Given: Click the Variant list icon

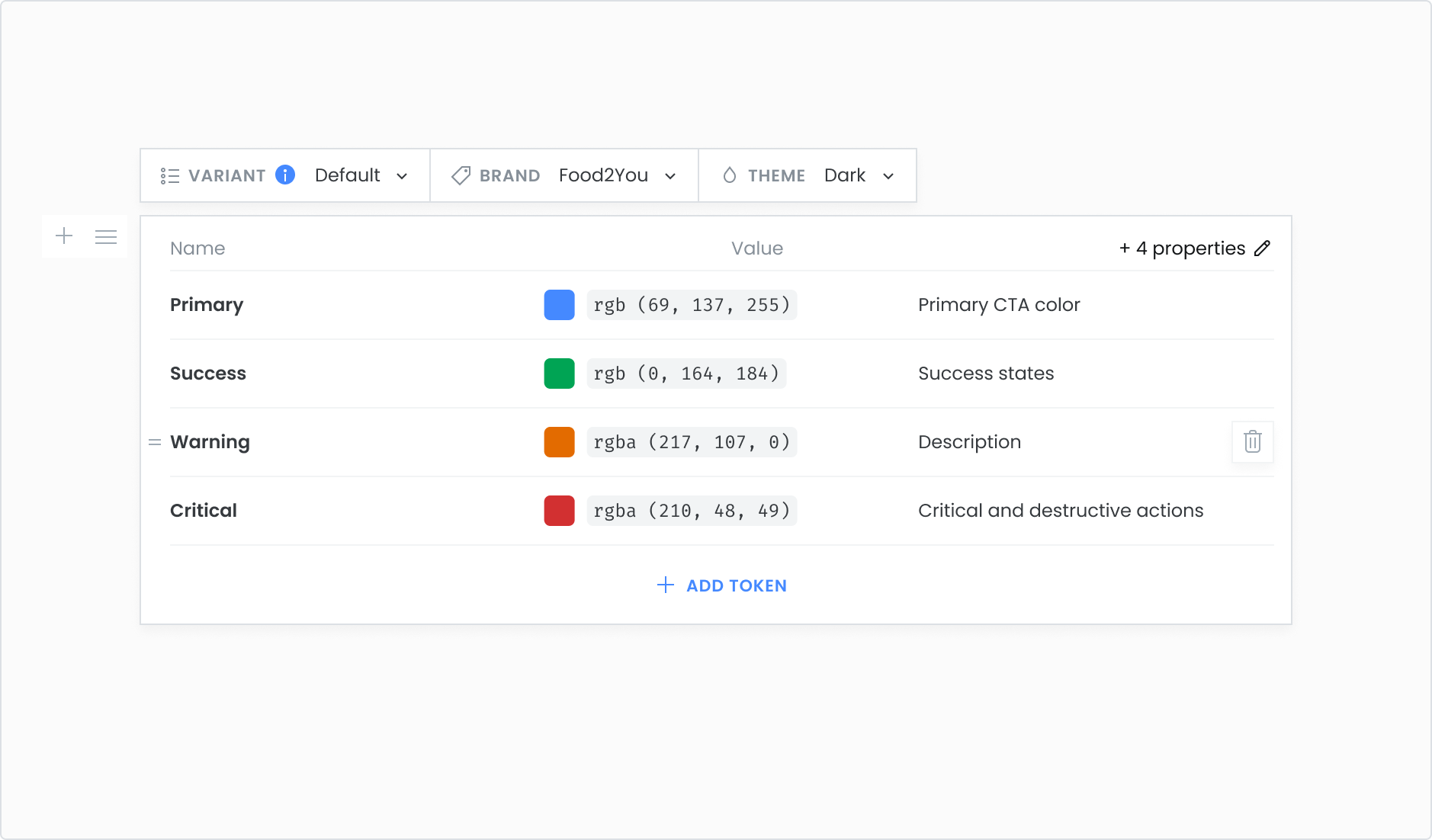Looking at the screenshot, I should (x=170, y=176).
